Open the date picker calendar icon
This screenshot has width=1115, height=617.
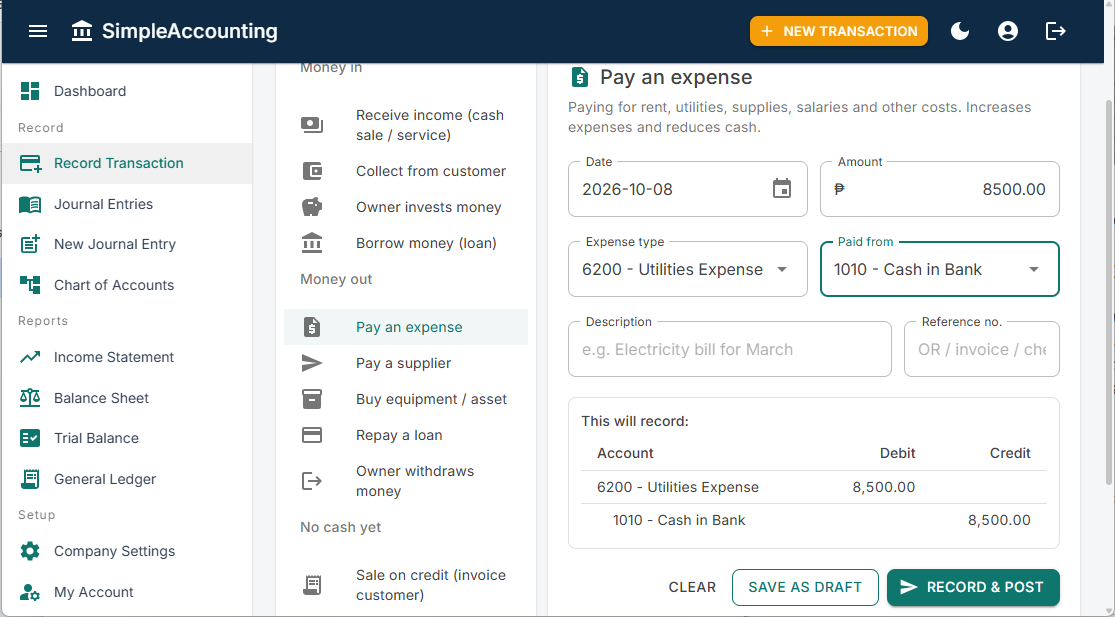782,189
